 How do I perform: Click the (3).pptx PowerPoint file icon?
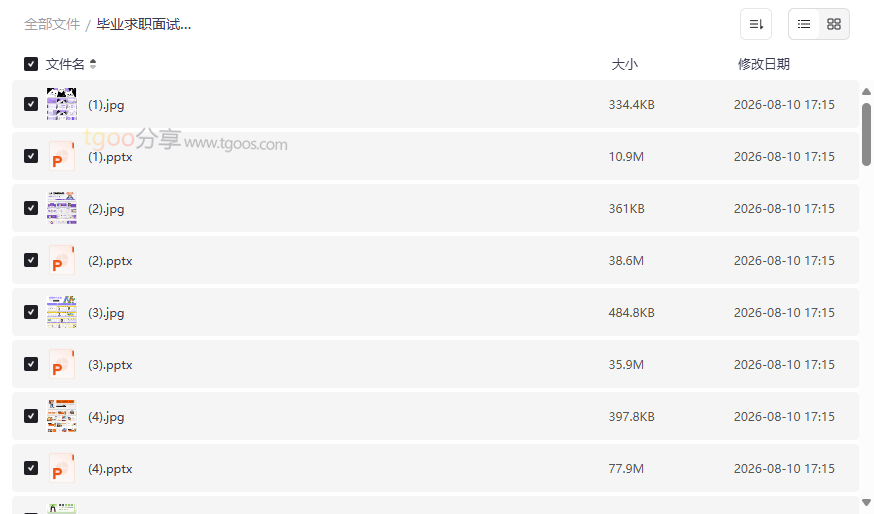61,364
